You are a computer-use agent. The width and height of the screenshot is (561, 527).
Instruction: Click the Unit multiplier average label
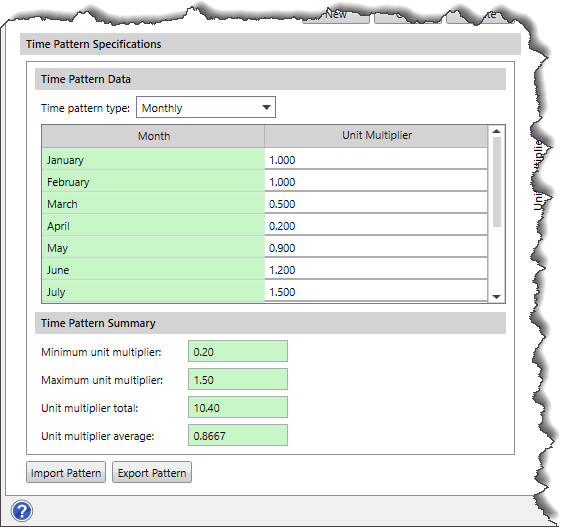tap(98, 436)
